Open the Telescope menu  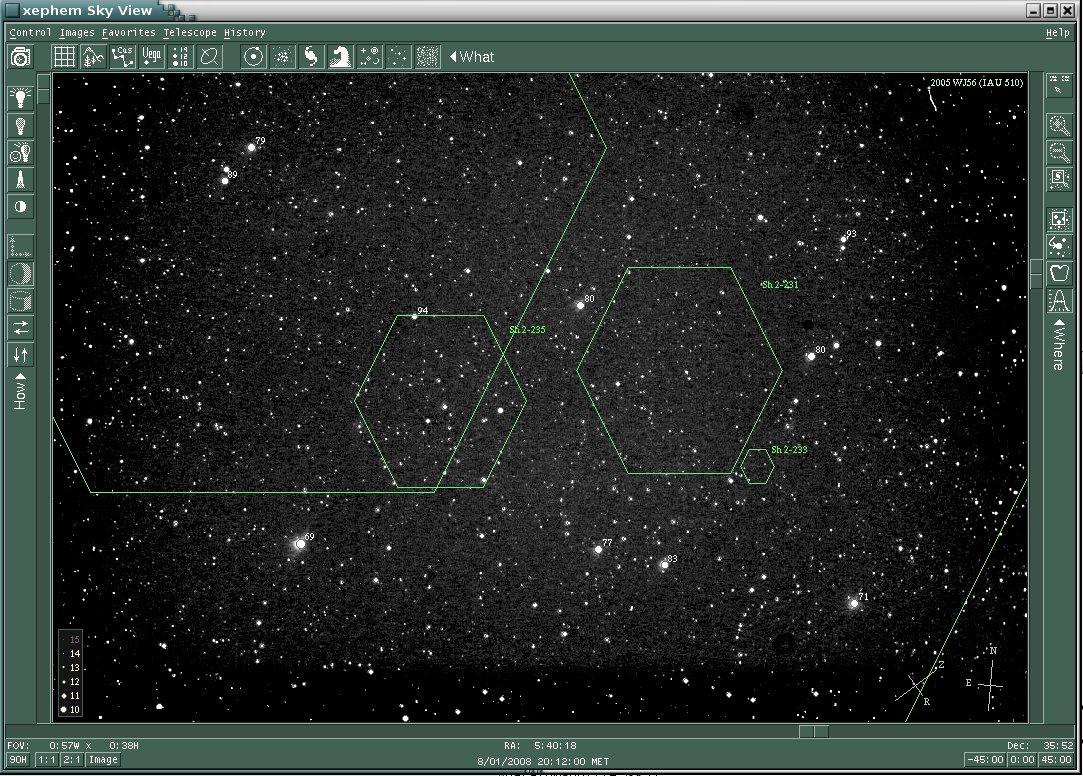190,32
